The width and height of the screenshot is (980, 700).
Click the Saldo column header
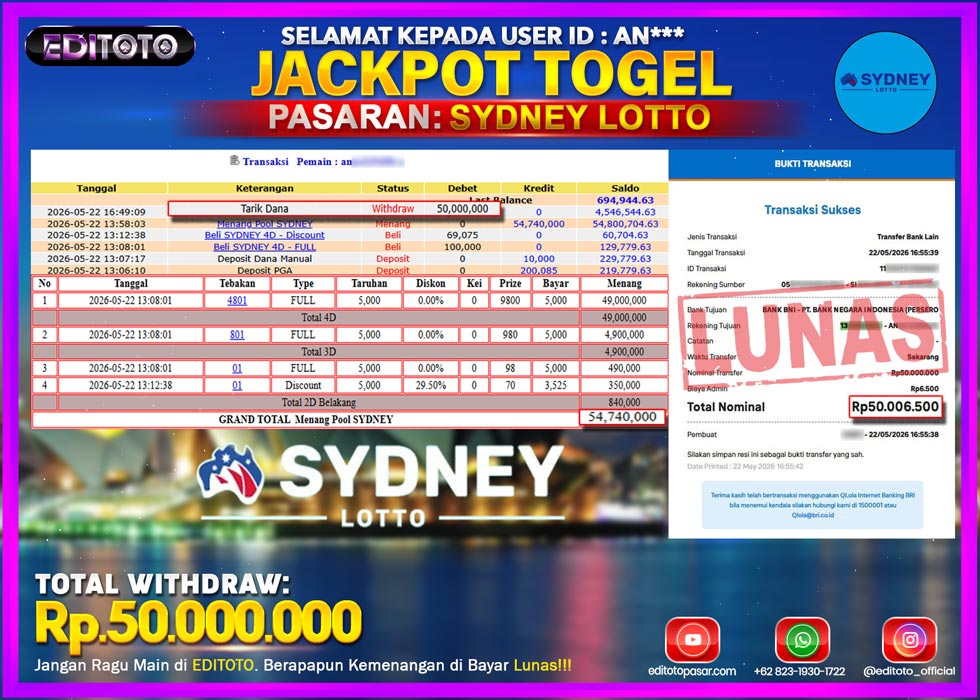tap(625, 188)
